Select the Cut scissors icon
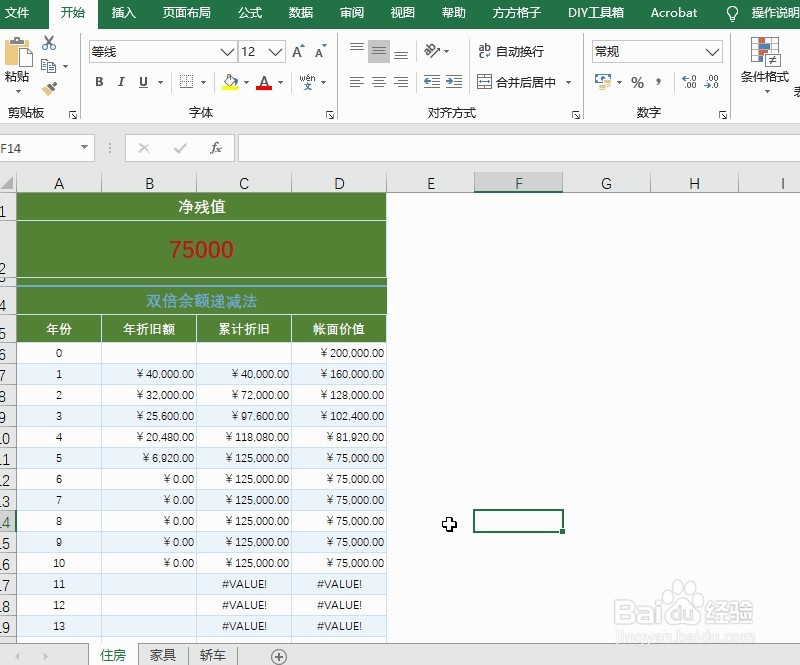The width and height of the screenshot is (800, 665). click(x=48, y=44)
